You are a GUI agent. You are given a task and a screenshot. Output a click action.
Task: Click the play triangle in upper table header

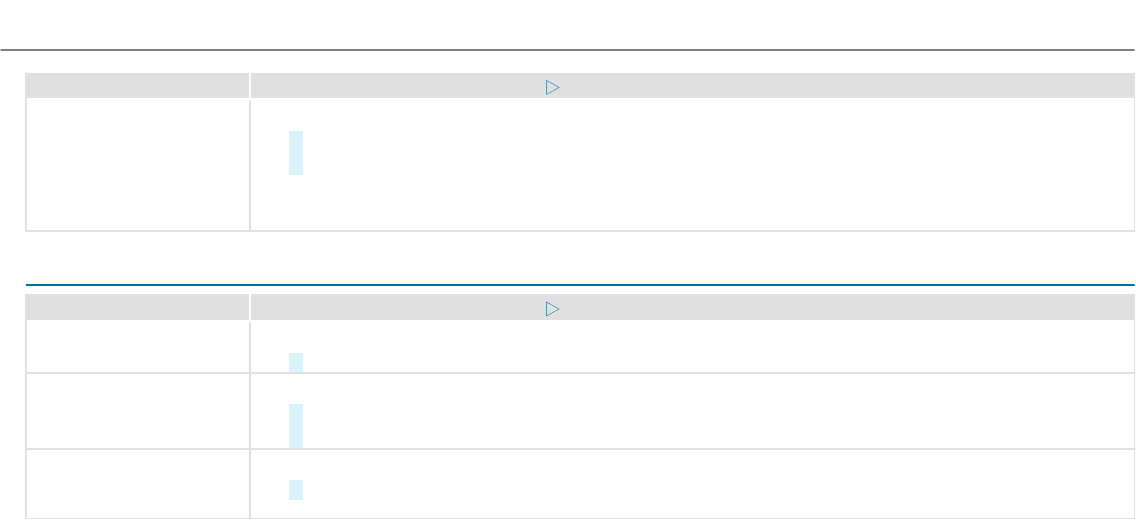(551, 87)
